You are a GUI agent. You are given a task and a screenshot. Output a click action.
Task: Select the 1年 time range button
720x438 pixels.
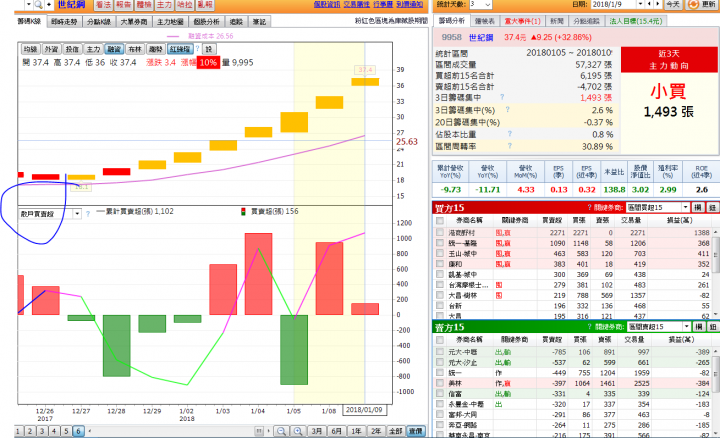click(356, 431)
